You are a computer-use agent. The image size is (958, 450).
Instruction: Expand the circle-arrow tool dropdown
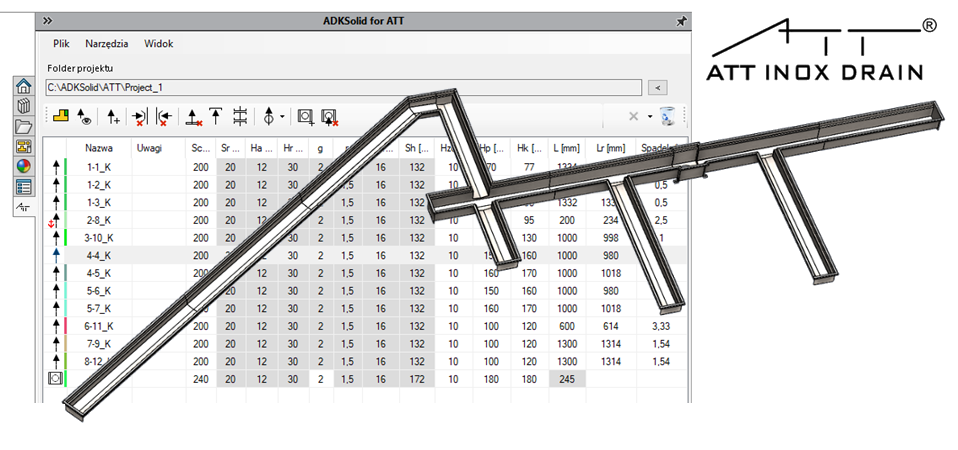pyautogui.click(x=283, y=117)
